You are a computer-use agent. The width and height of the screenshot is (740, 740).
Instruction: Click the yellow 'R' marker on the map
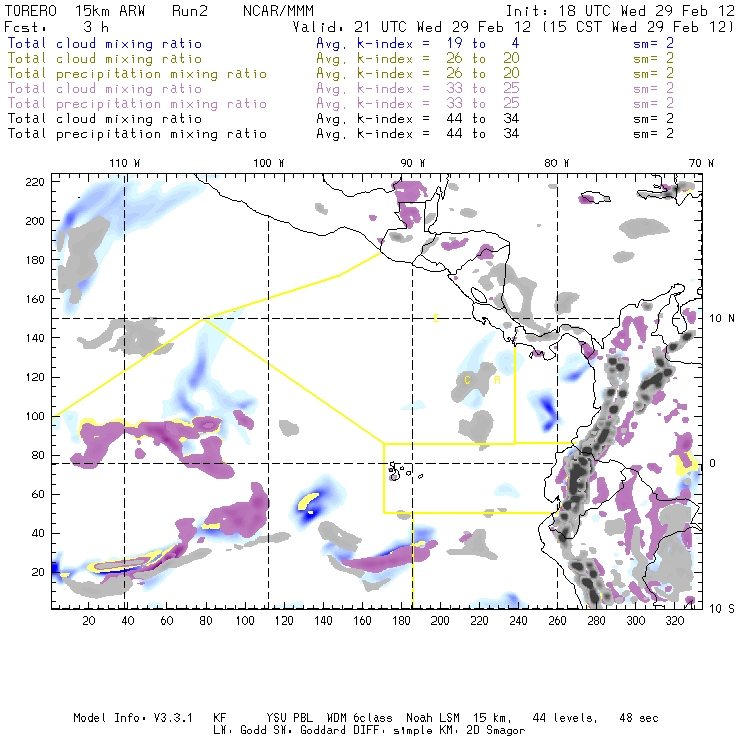coord(497,380)
